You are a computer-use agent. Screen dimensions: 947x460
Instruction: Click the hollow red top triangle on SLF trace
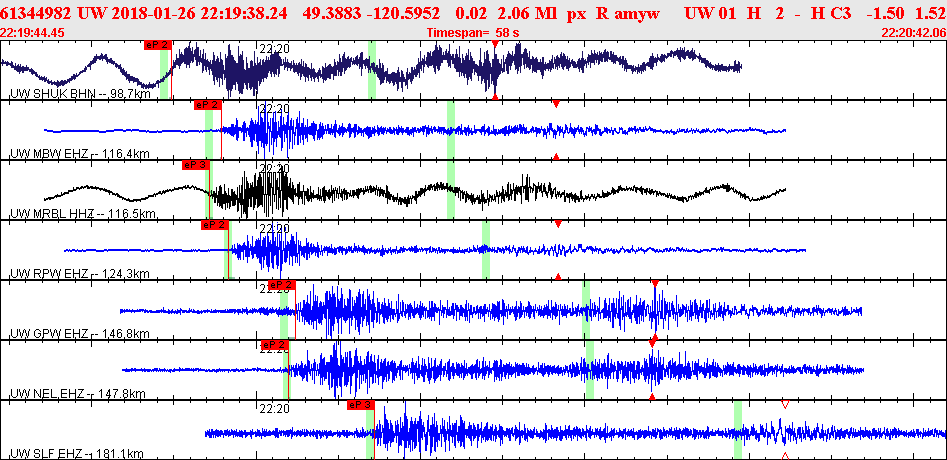coord(785,404)
